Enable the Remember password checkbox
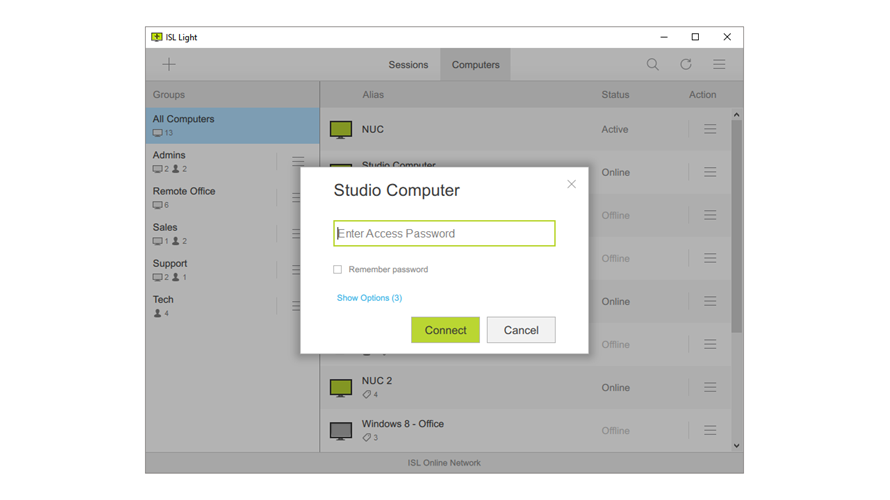 (338, 269)
